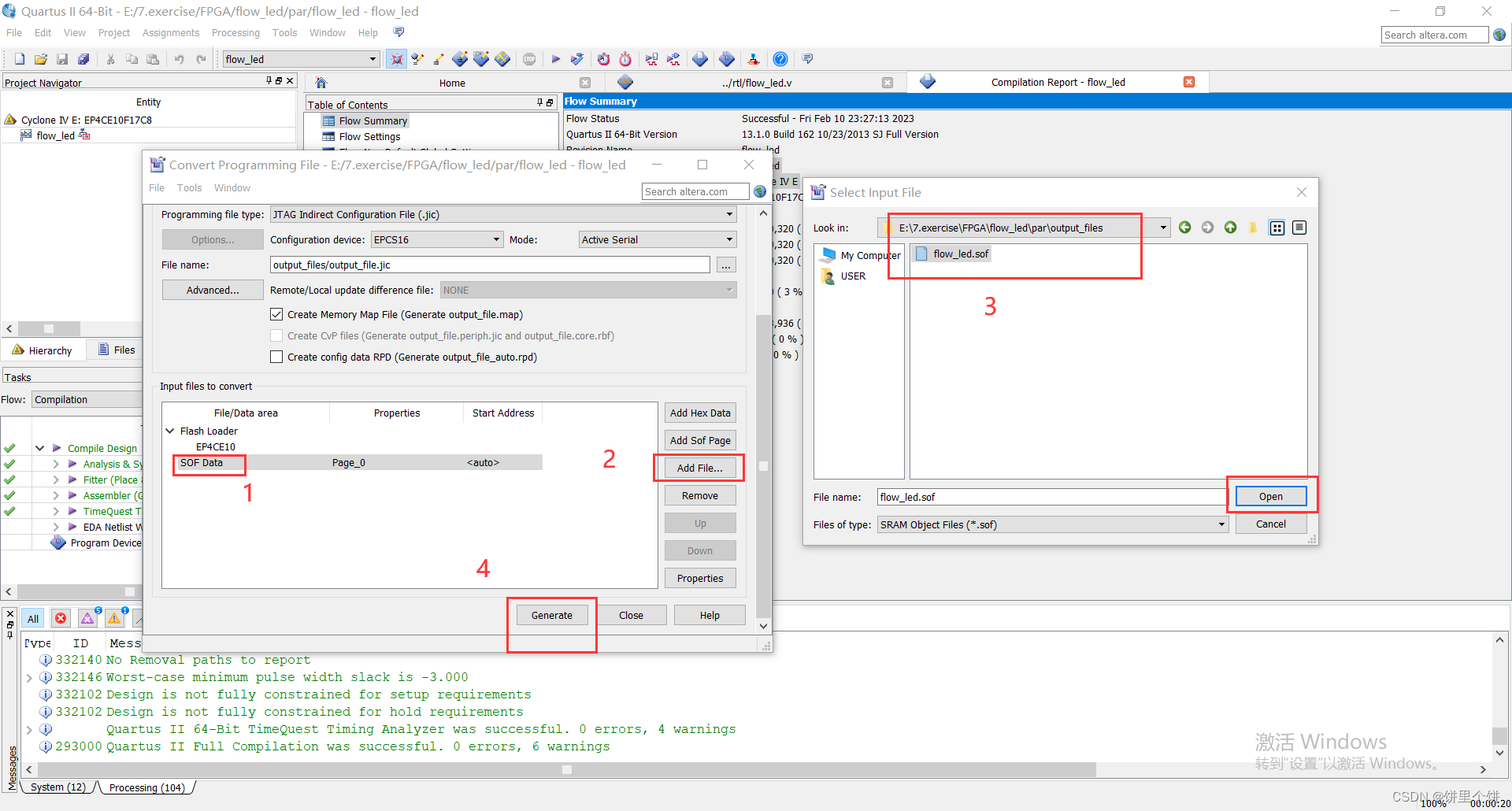Screen dimensions: 1512x811
Task: Switch to ../rtl/flow_led.v tab
Action: click(757, 83)
